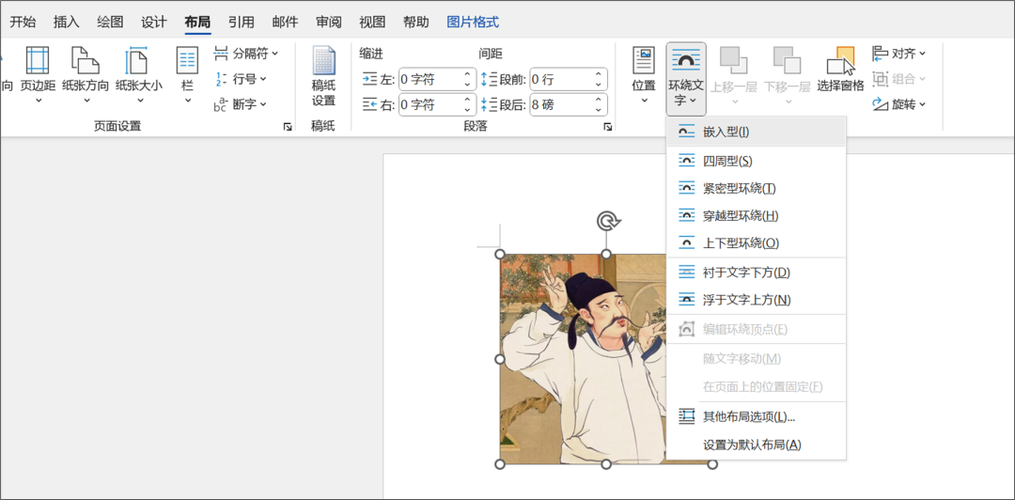Decrease the 段后 spacing with its down arrow
Image resolution: width=1015 pixels, height=500 pixels.
(x=599, y=109)
